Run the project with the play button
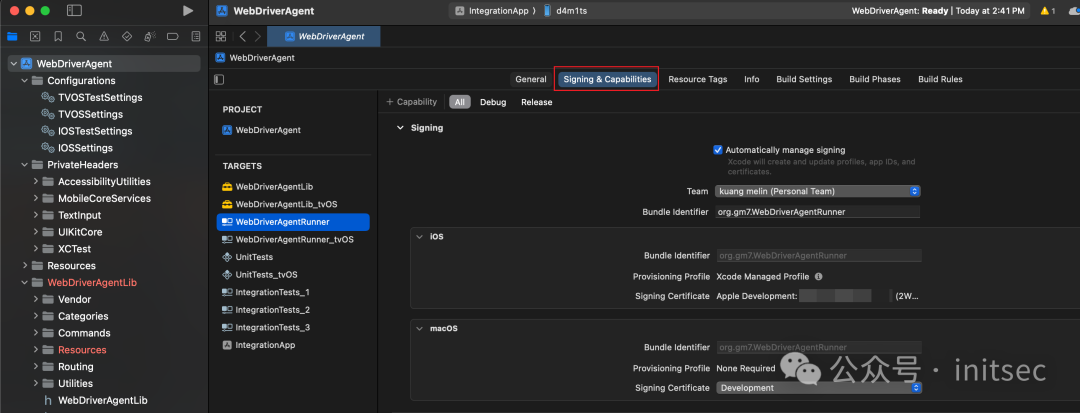This screenshot has height=413, width=1080. click(188, 11)
